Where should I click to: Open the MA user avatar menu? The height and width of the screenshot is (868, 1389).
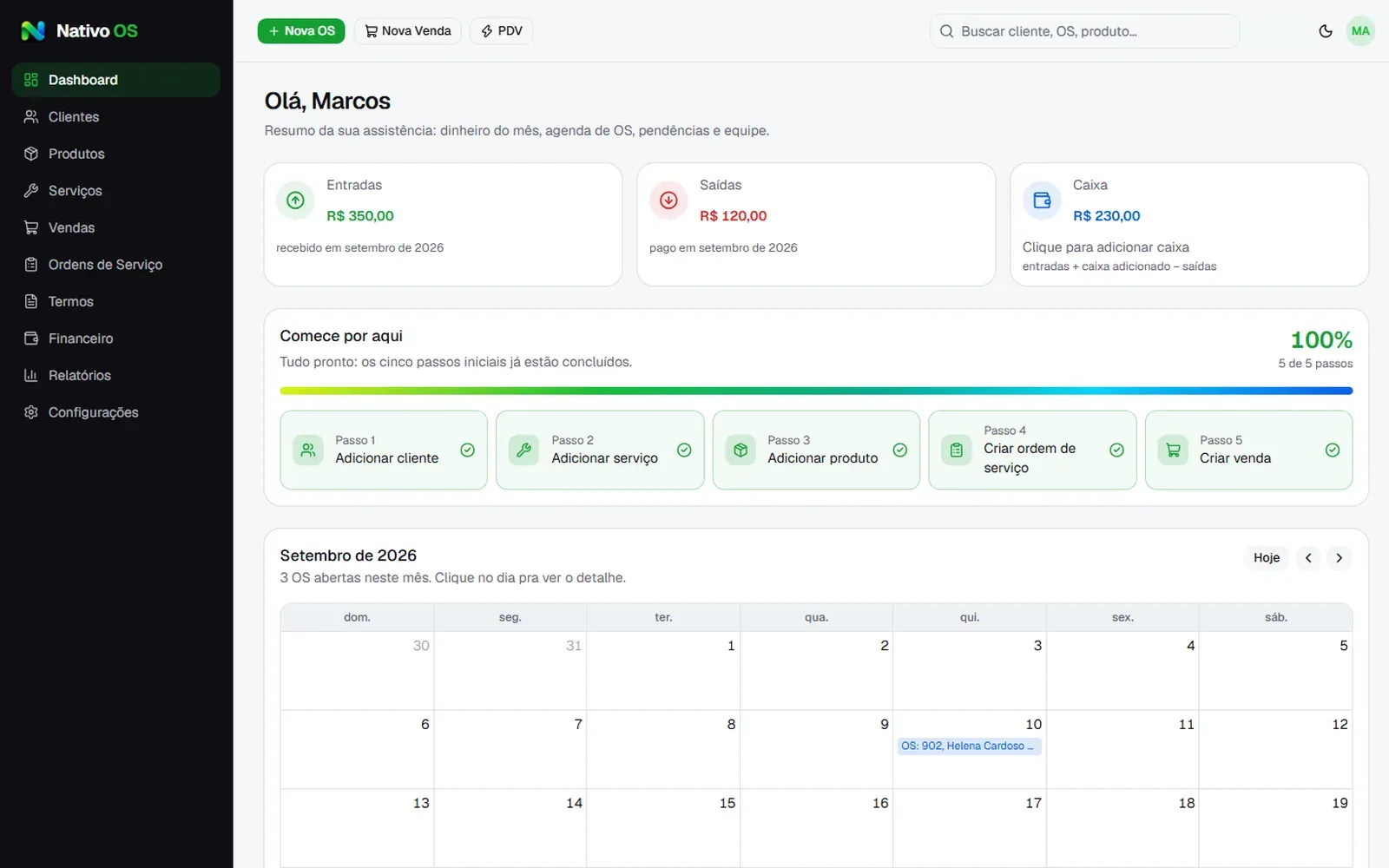[x=1360, y=31]
